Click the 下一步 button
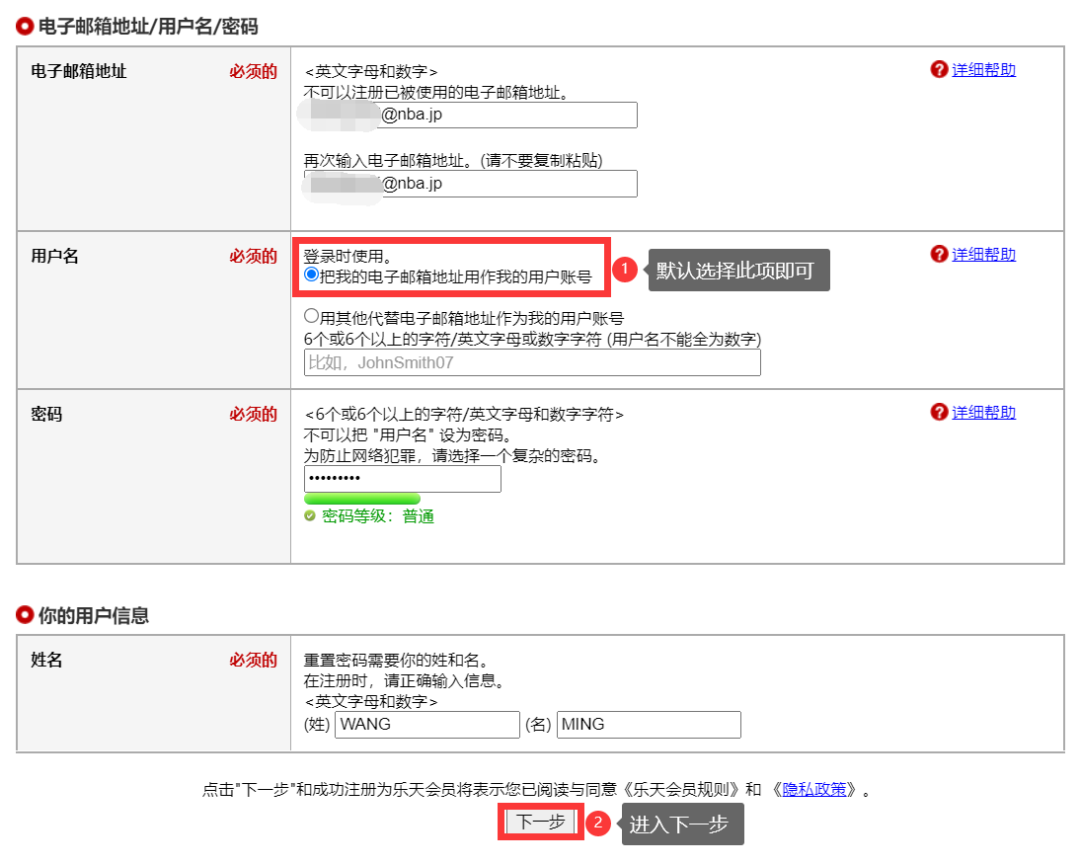Screen dimensions: 1080x864 (540, 821)
